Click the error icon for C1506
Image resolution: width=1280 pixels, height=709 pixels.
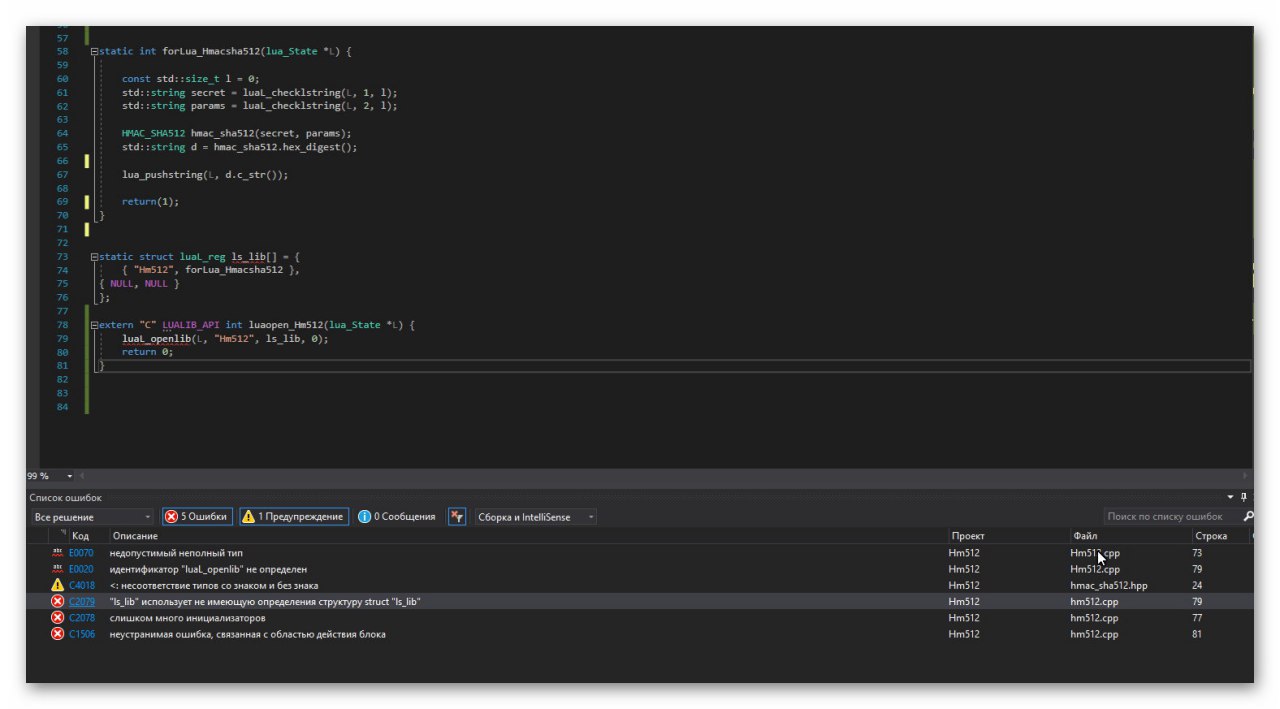57,634
